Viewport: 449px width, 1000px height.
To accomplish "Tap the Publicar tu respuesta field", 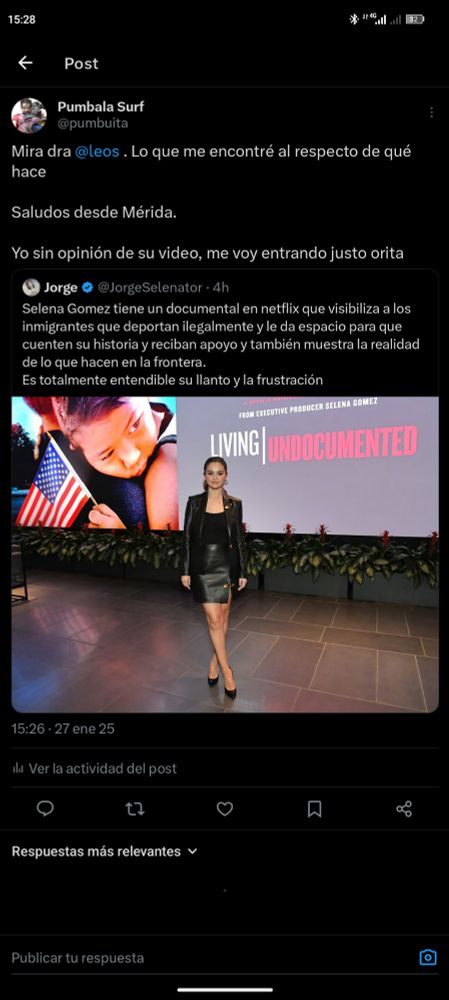I will (210, 957).
